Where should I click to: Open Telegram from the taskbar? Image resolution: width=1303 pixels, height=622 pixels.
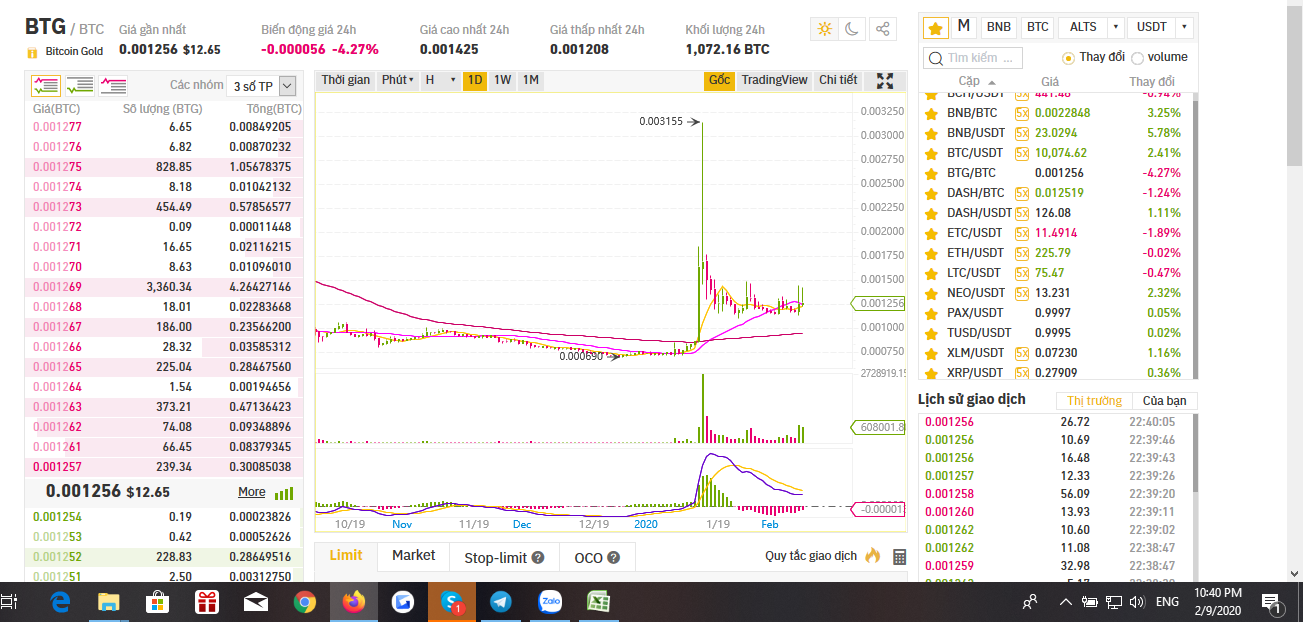(500, 602)
